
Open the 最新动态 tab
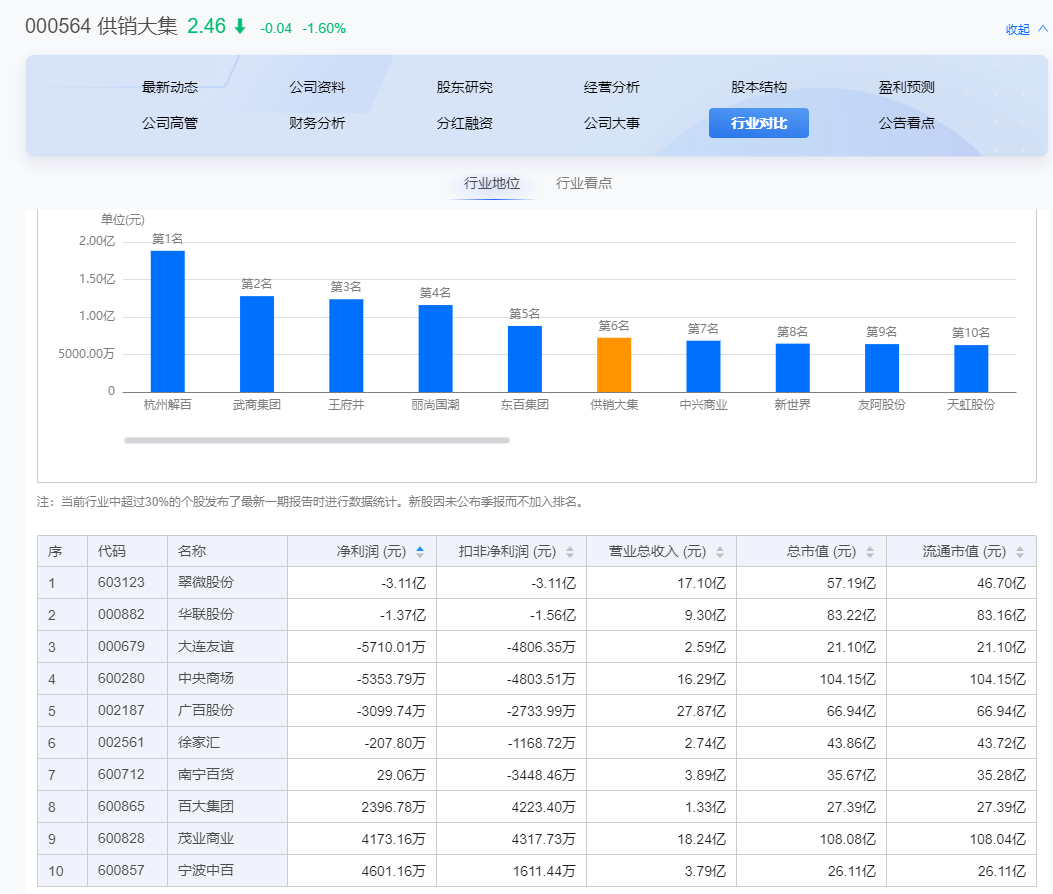click(x=170, y=87)
